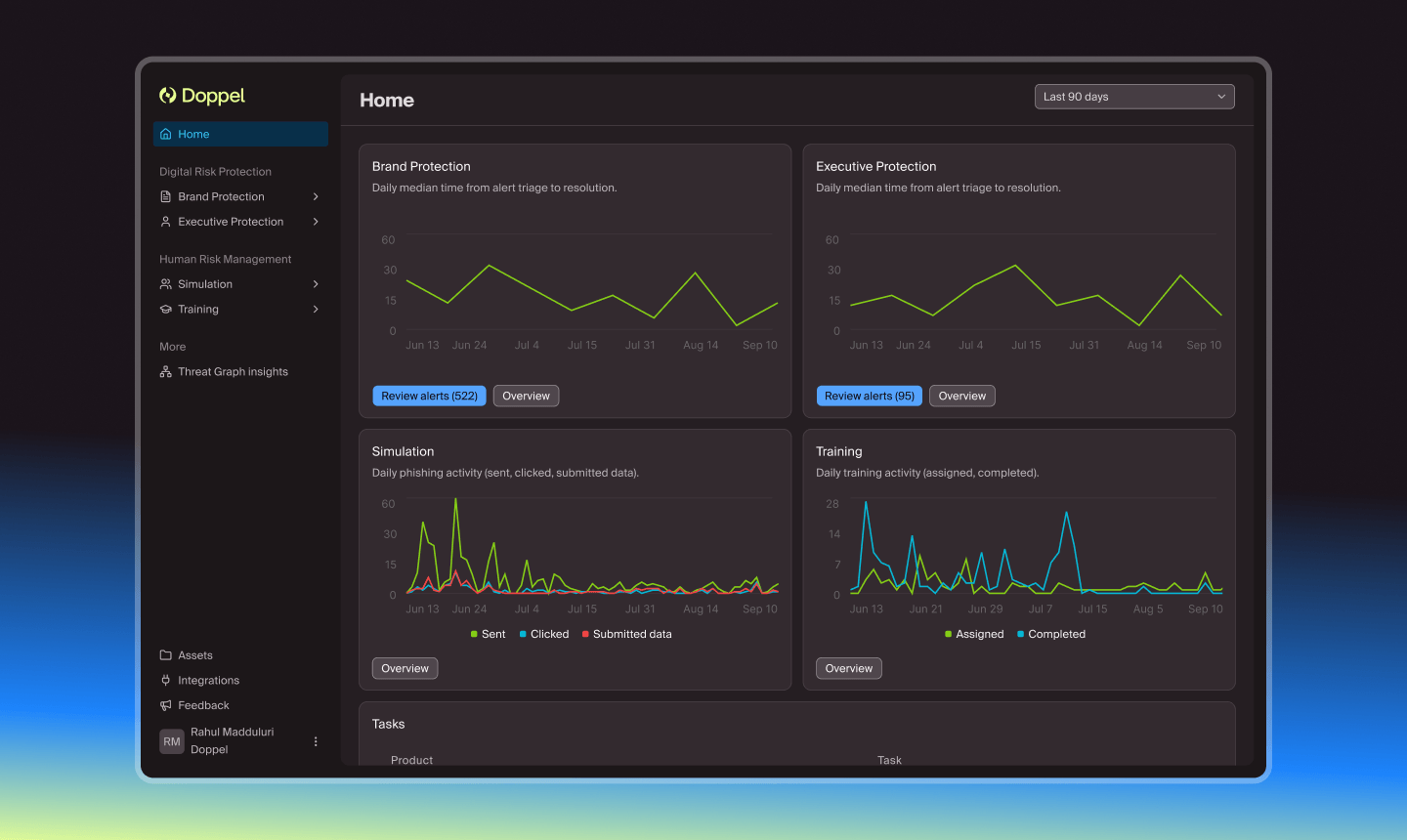The image size is (1407, 840).
Task: Click the Home house icon
Action: [x=166, y=134]
